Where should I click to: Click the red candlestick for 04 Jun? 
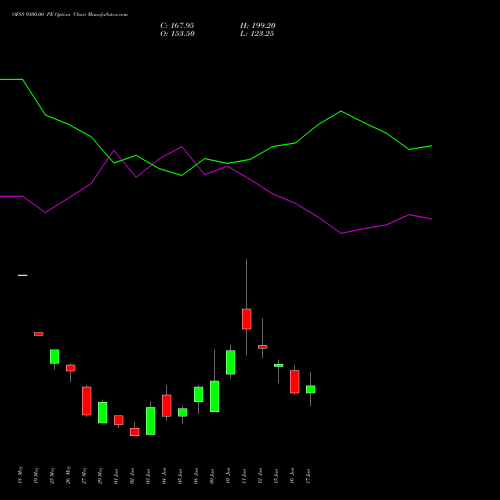click(167, 406)
